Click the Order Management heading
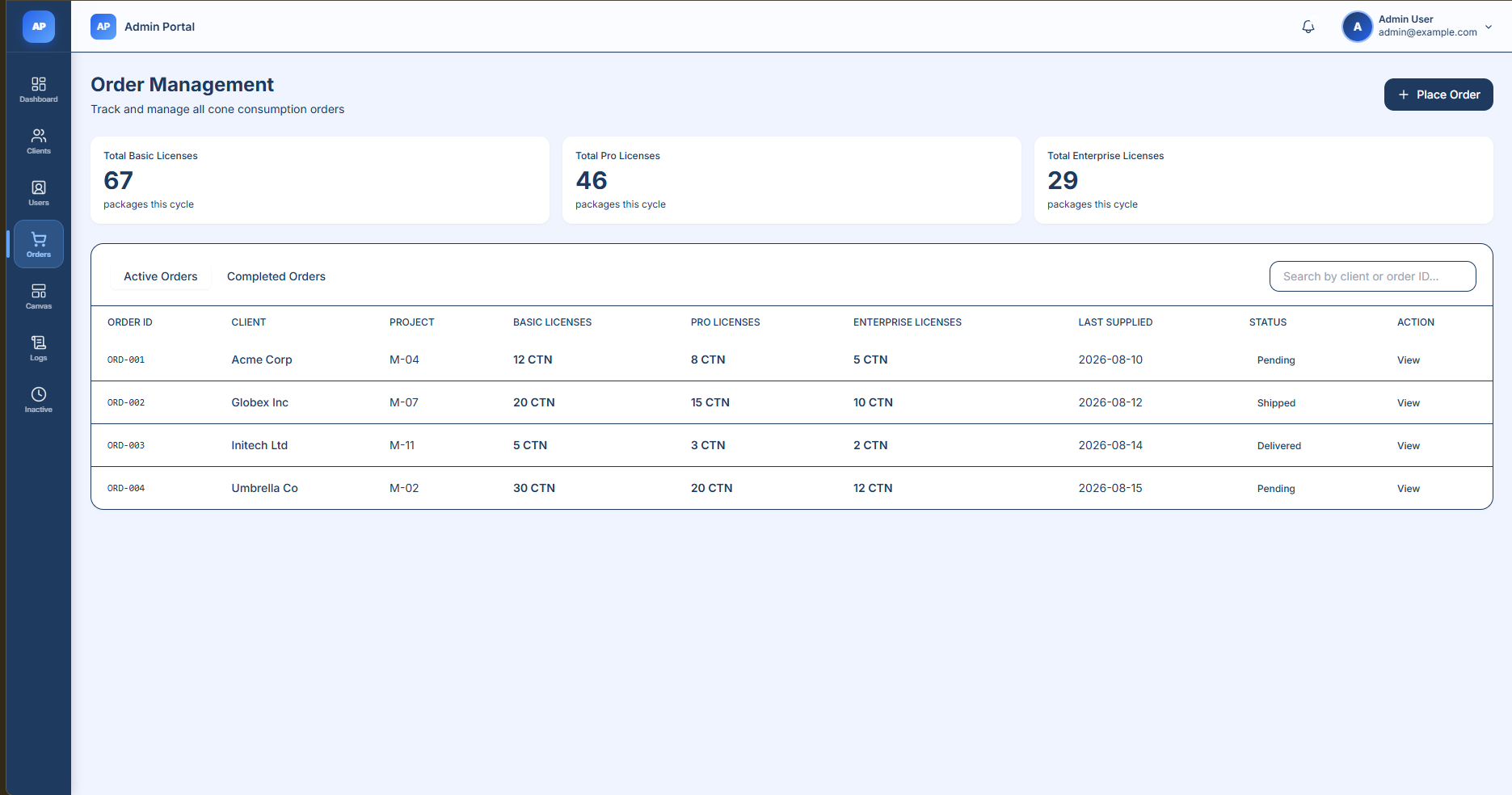The height and width of the screenshot is (795, 1512). [182, 85]
